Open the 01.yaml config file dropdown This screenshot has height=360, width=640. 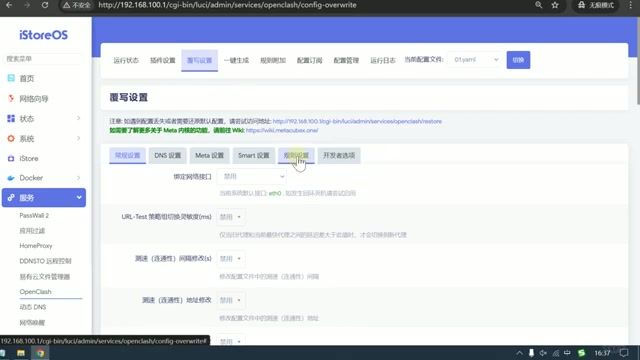point(476,60)
